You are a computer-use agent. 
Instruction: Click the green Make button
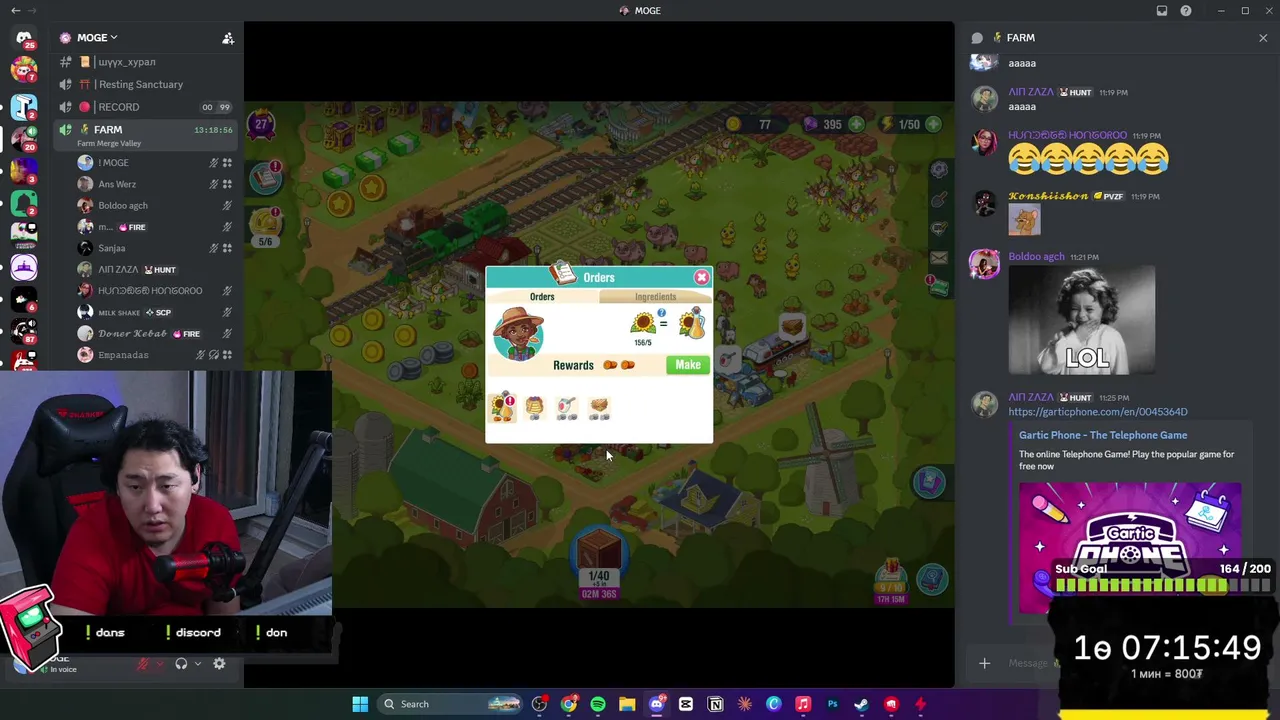[x=688, y=365]
